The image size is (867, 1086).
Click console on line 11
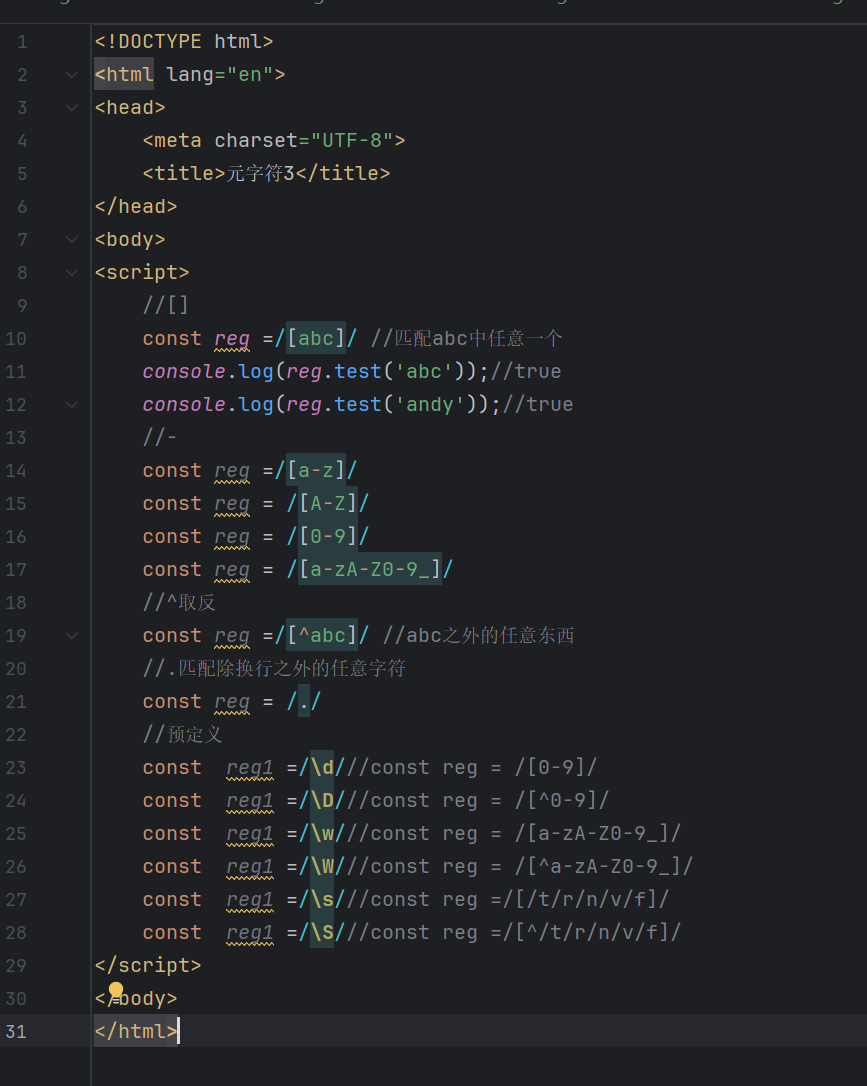(184, 371)
